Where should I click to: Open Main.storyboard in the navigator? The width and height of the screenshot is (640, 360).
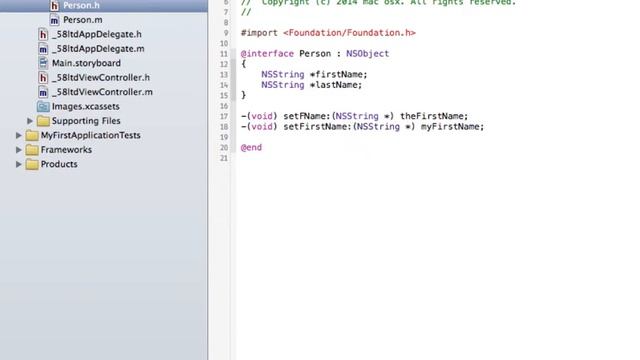(87, 63)
